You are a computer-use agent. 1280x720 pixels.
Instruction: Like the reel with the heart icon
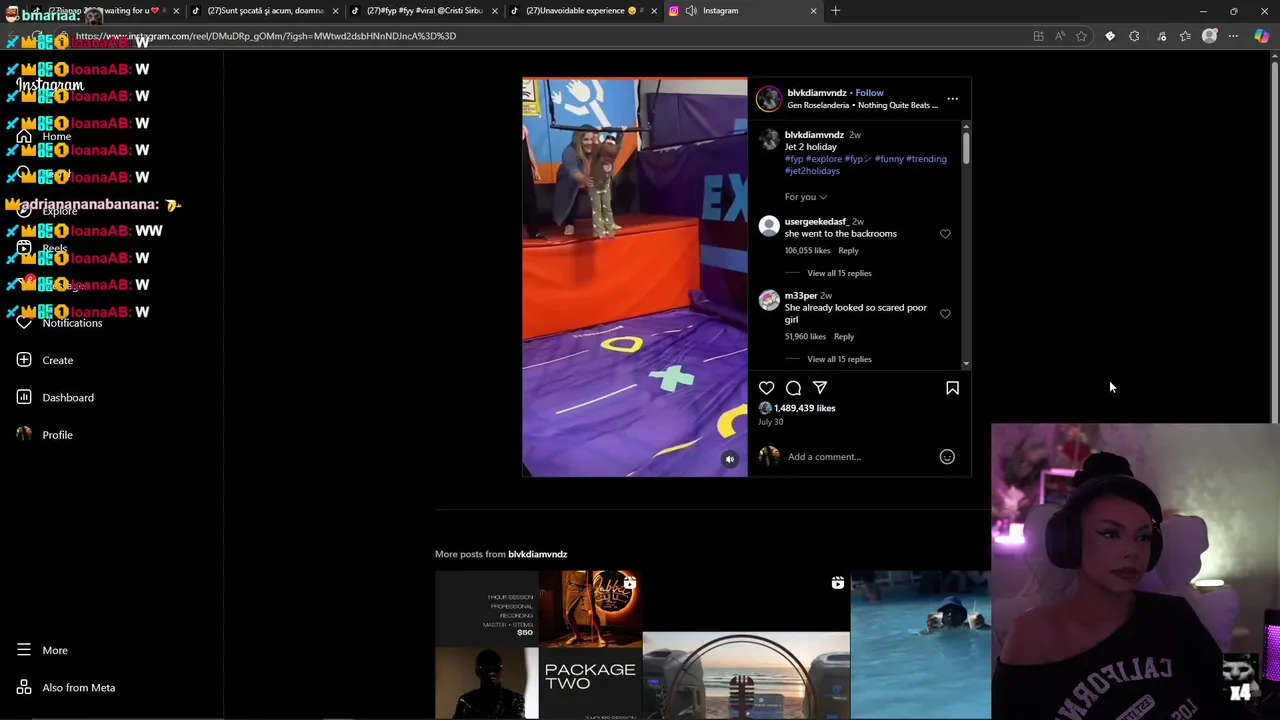coord(766,388)
